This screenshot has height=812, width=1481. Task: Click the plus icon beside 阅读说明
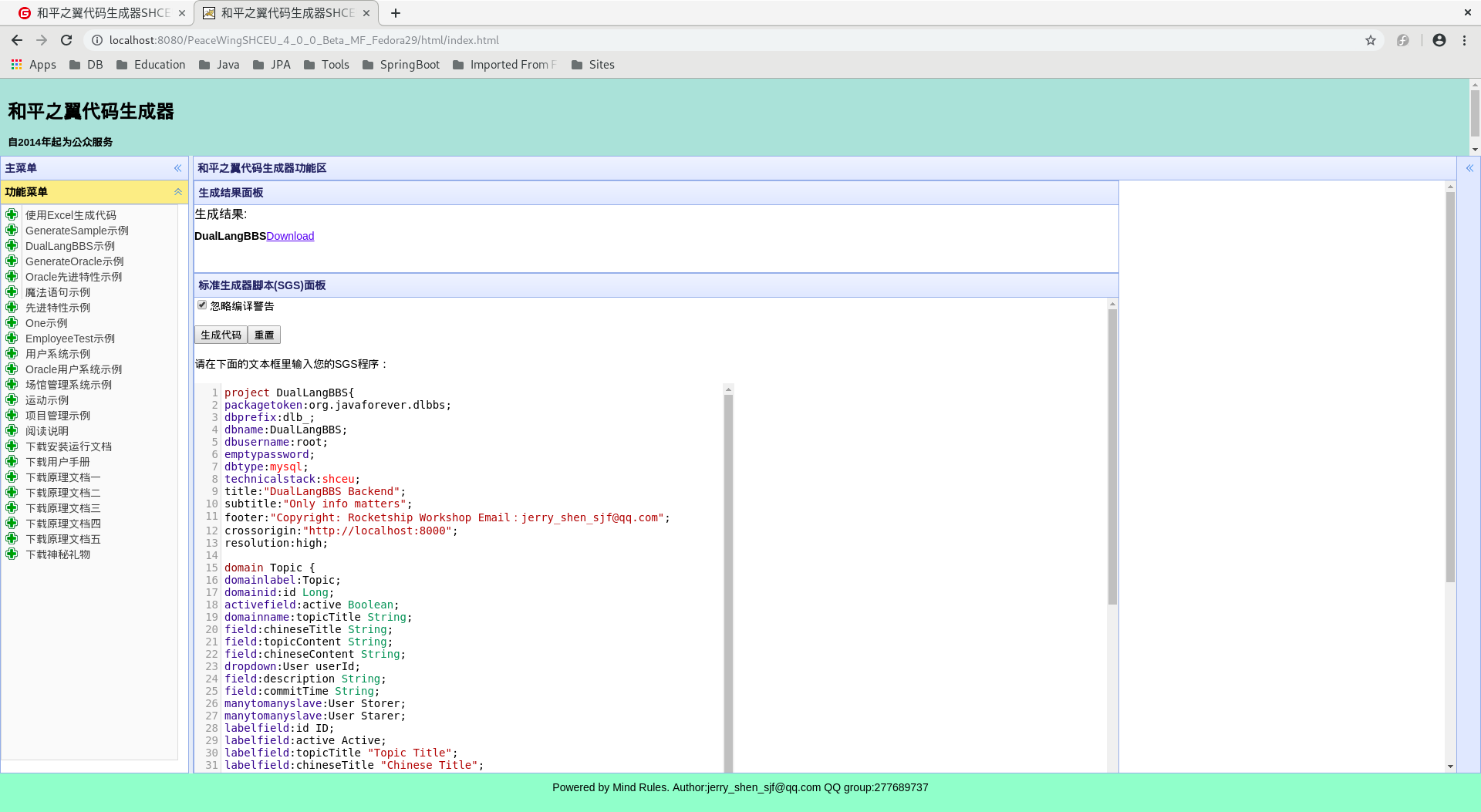[12, 430]
